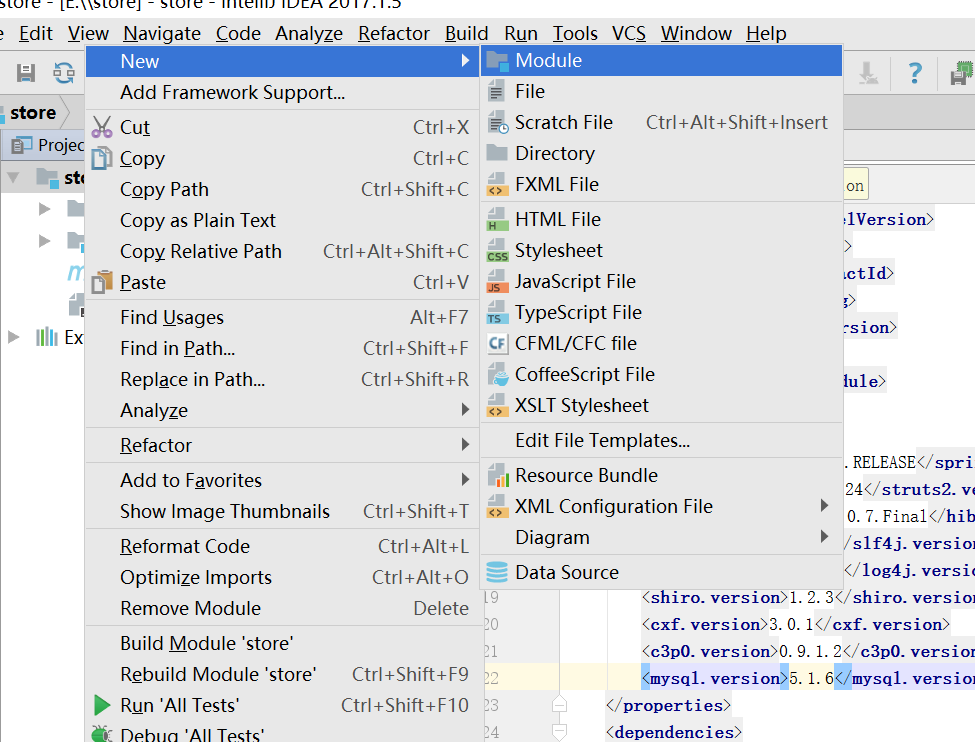Click the Cut scissors icon
Image resolution: width=975 pixels, height=742 pixels.
[x=101, y=127]
